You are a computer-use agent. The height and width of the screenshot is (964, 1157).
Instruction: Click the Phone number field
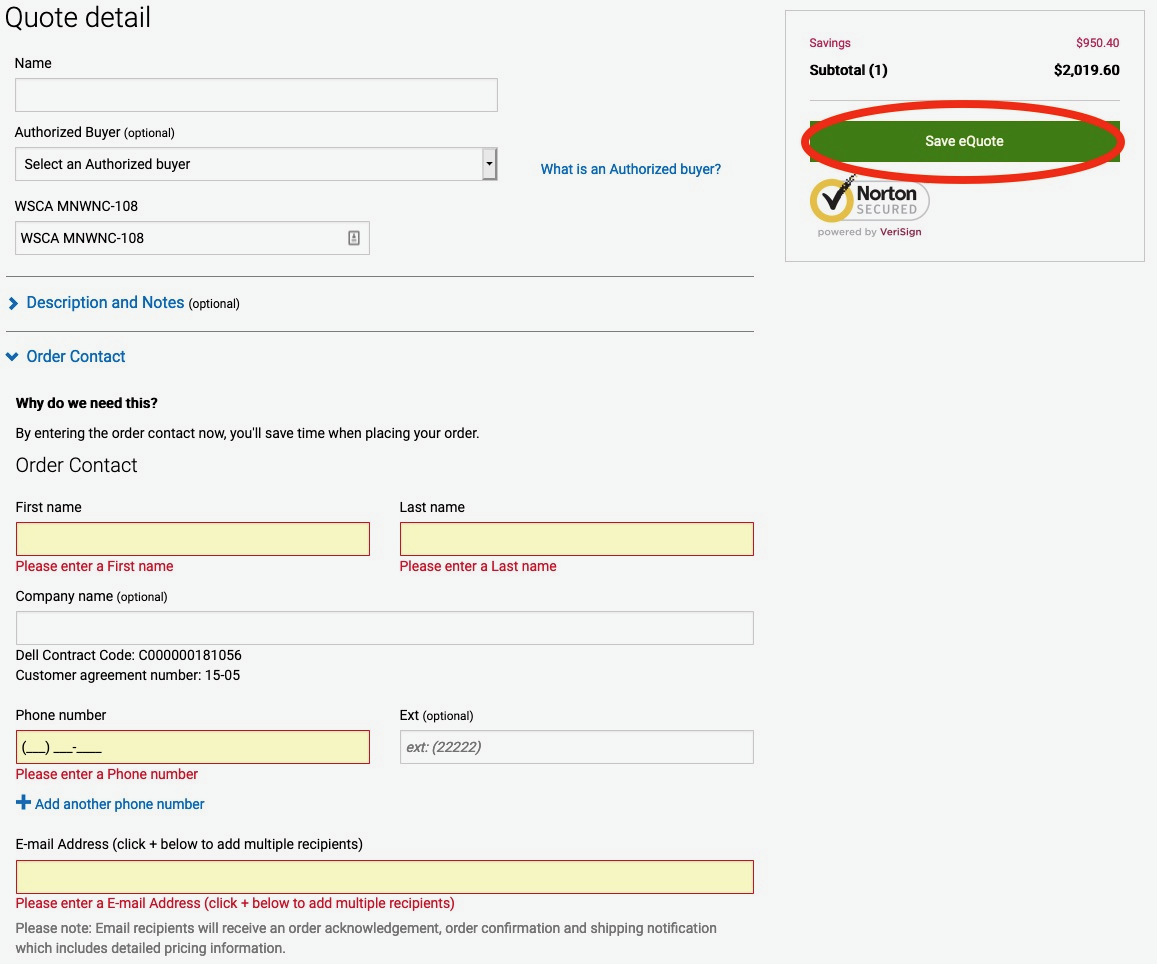pyautogui.click(x=193, y=747)
